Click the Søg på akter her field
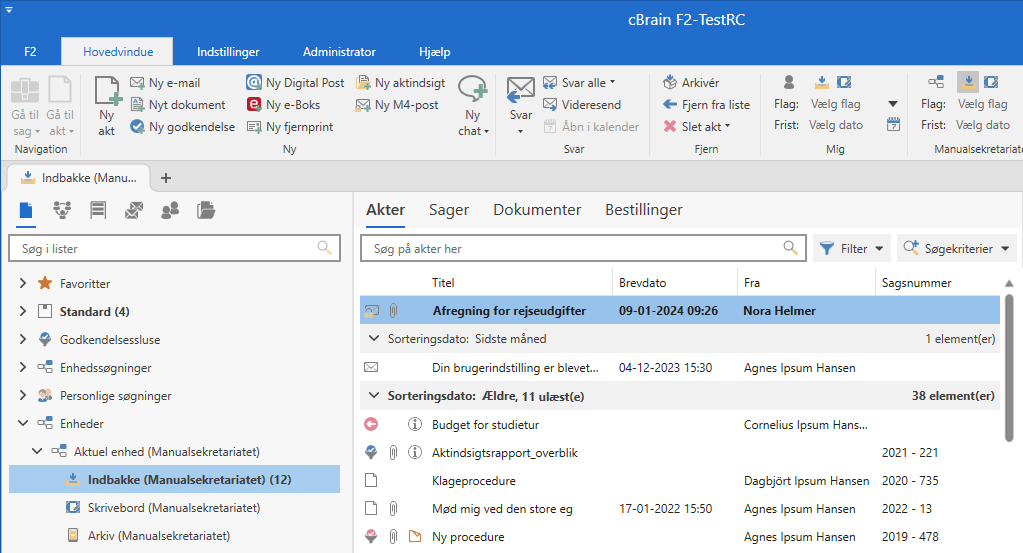Screen dimensions: 1023x553 click(x=570, y=248)
